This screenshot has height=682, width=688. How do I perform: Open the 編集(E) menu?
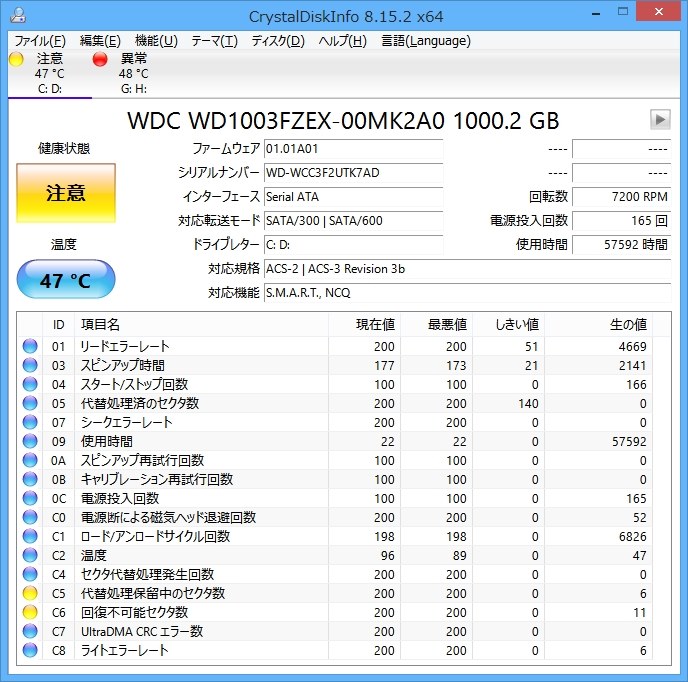100,41
